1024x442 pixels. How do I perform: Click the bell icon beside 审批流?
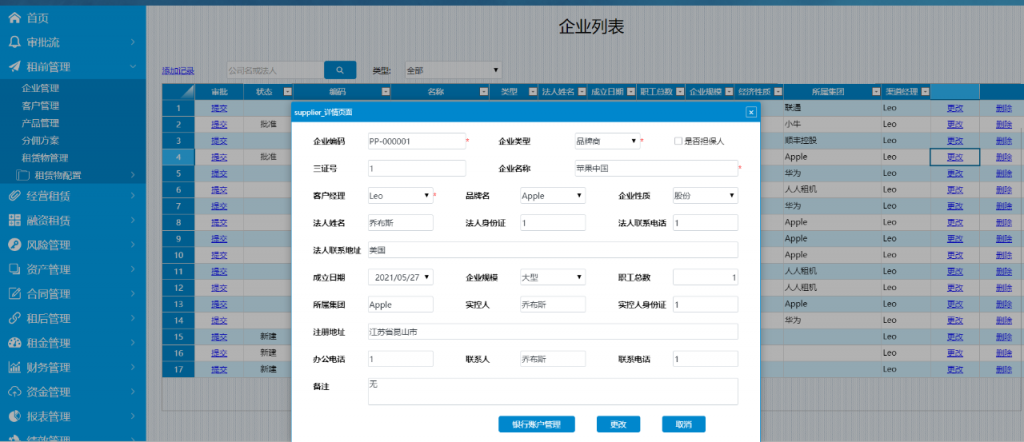click(x=14, y=42)
